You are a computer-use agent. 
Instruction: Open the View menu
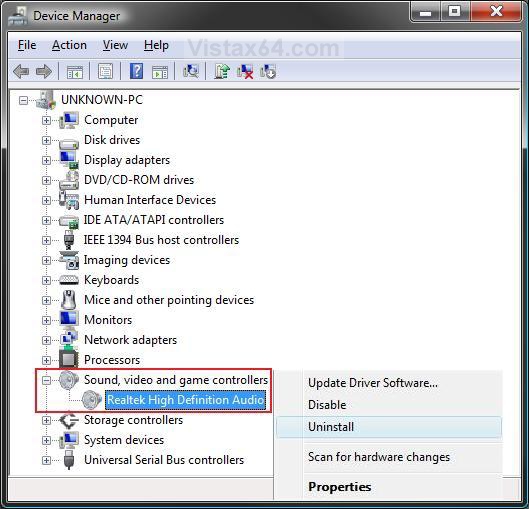(x=115, y=45)
